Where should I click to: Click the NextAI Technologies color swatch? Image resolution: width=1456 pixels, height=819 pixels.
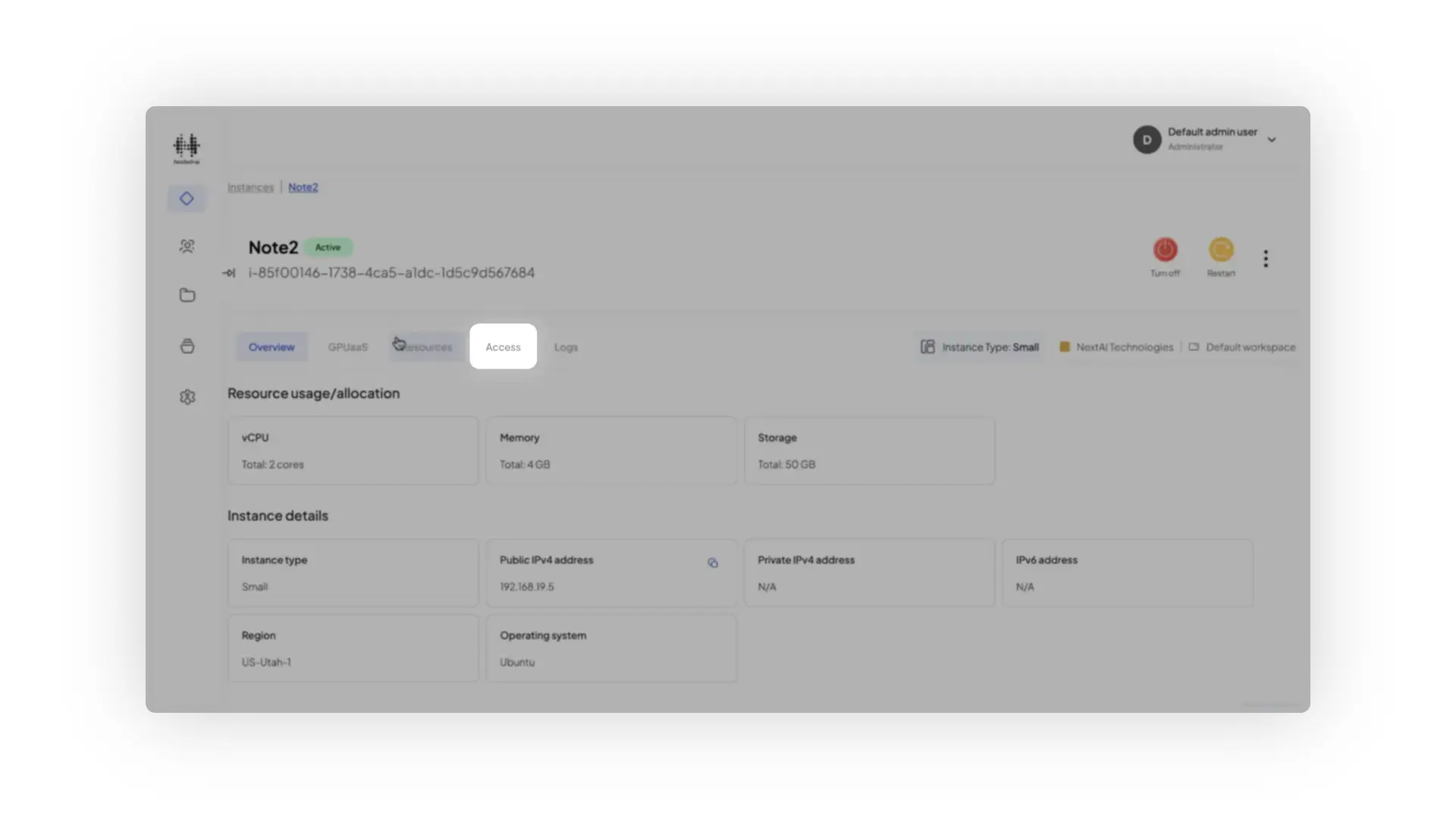pyautogui.click(x=1065, y=347)
